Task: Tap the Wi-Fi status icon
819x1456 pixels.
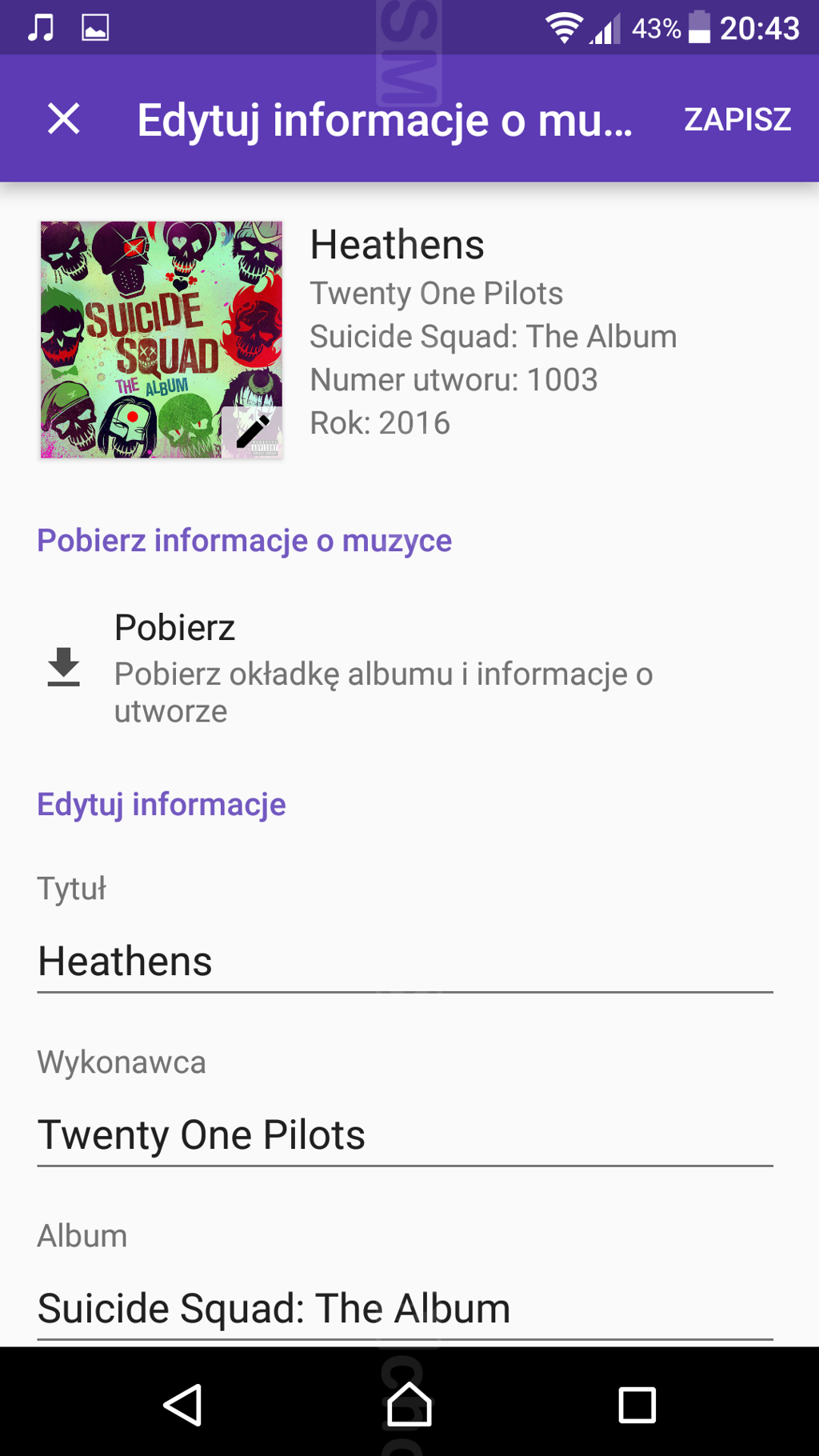Action: (564, 28)
